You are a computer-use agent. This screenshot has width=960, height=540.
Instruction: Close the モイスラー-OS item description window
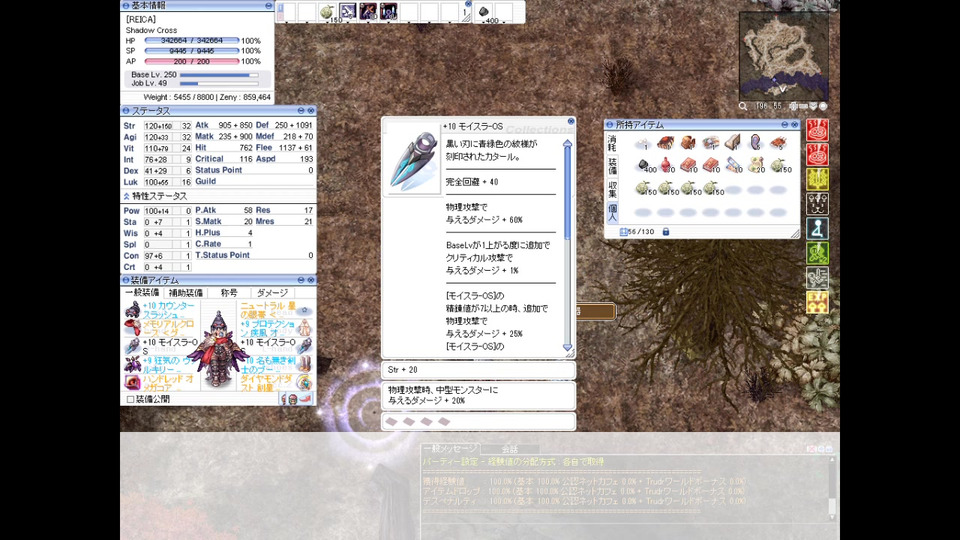[571, 121]
